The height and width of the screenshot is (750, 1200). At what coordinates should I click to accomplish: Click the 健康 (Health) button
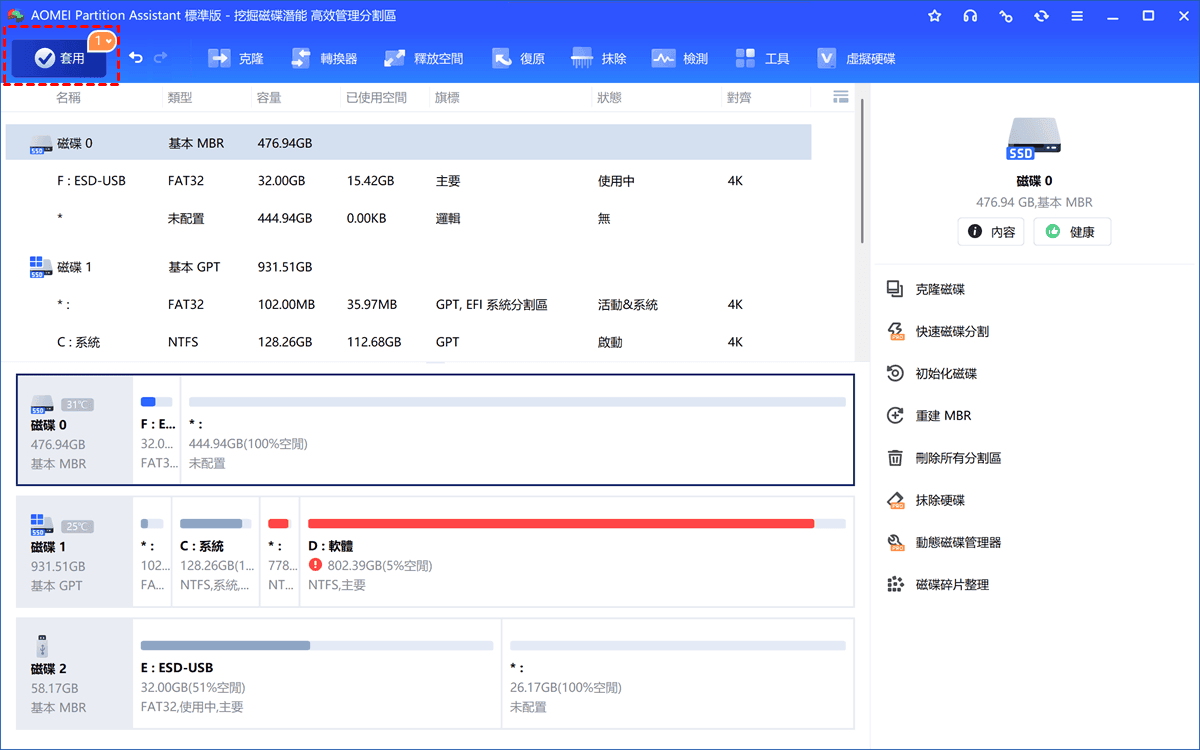pos(1071,232)
